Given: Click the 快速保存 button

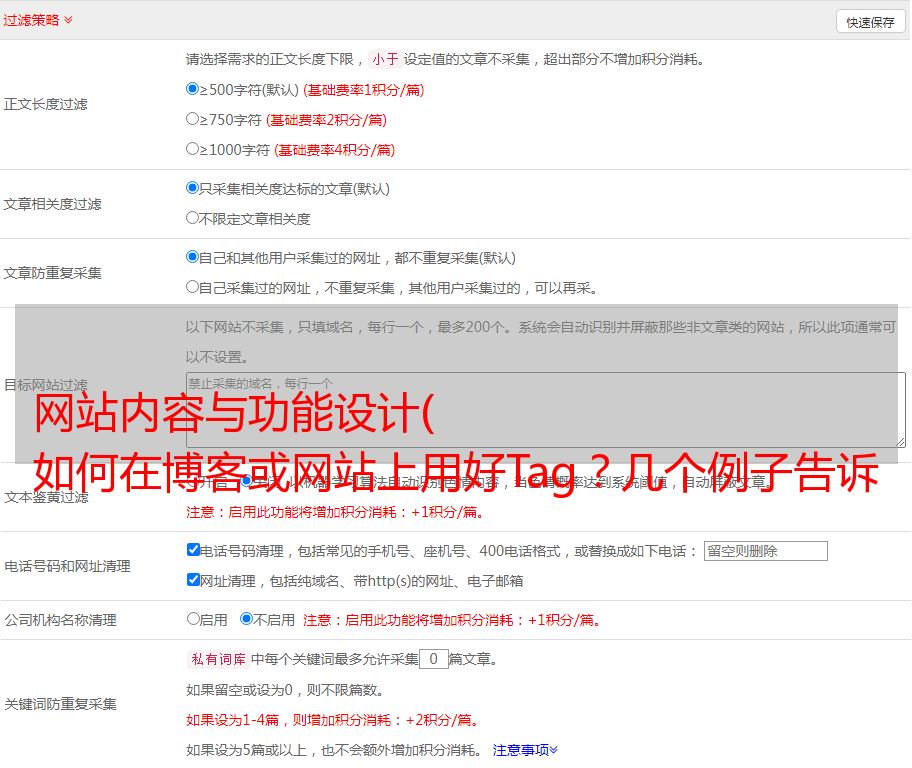Looking at the screenshot, I should click(870, 22).
